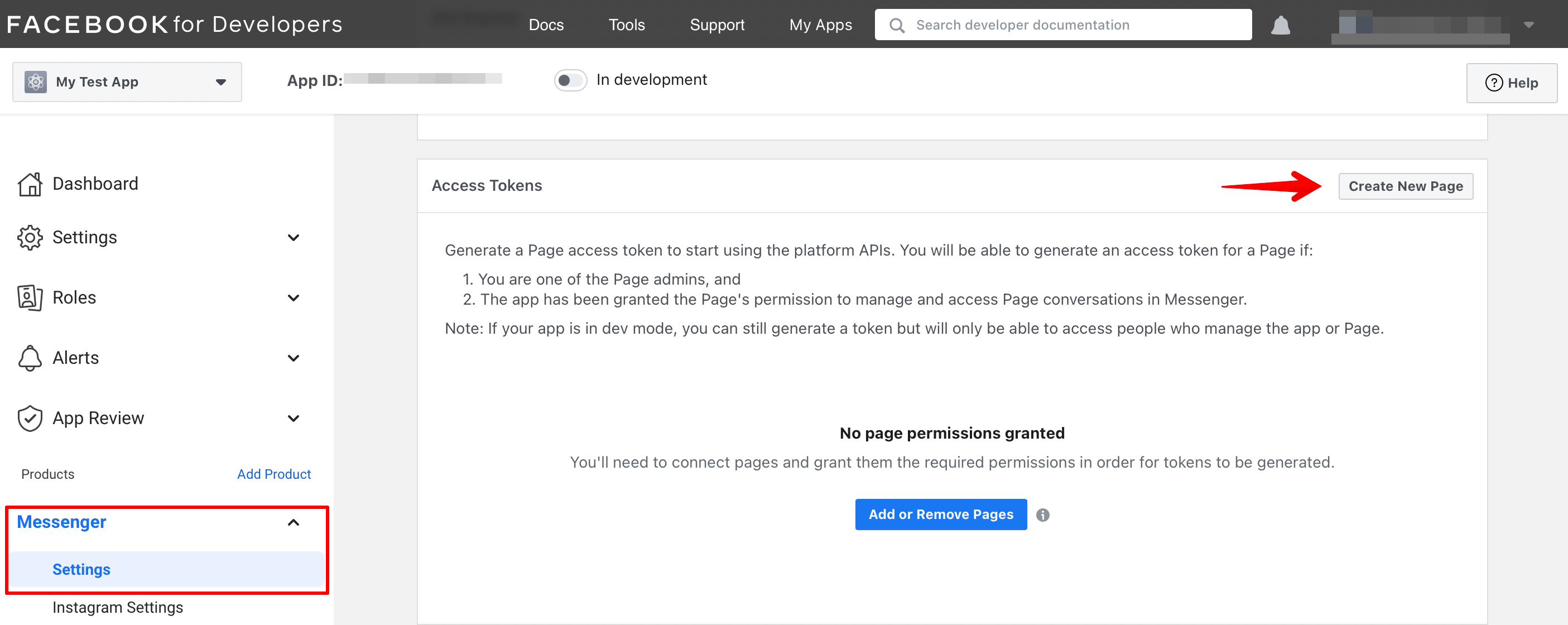This screenshot has height=625, width=1568.
Task: Click the blurred App ID value
Action: point(423,79)
